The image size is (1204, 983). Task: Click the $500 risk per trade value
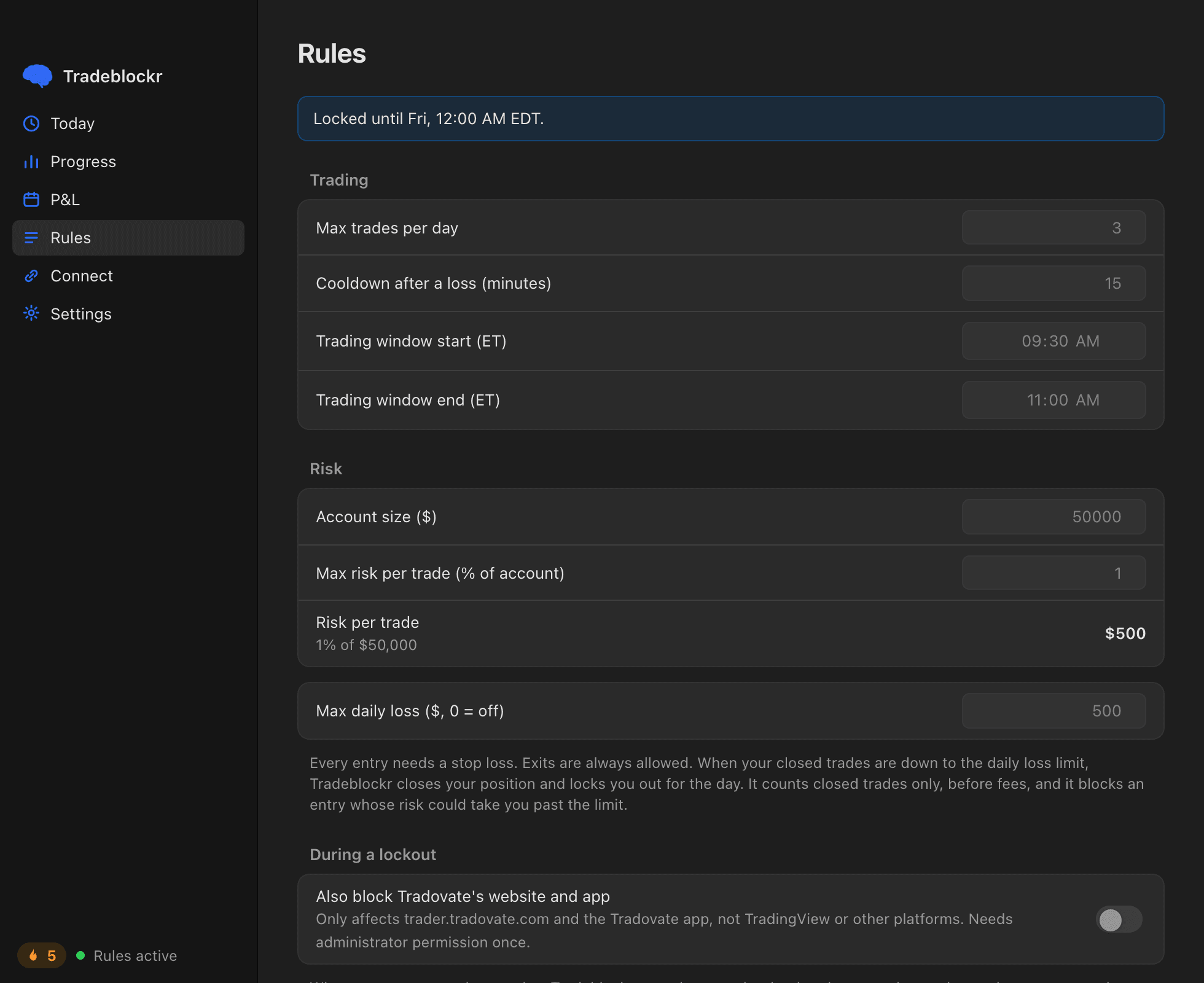(1125, 633)
